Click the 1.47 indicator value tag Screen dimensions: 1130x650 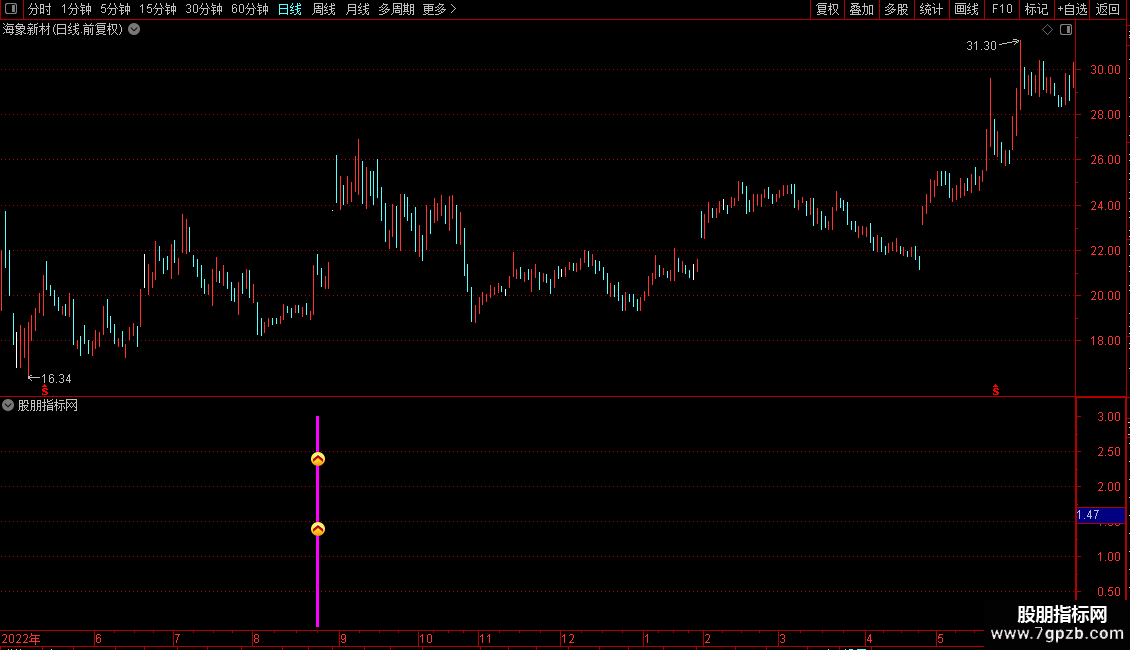coord(1100,515)
